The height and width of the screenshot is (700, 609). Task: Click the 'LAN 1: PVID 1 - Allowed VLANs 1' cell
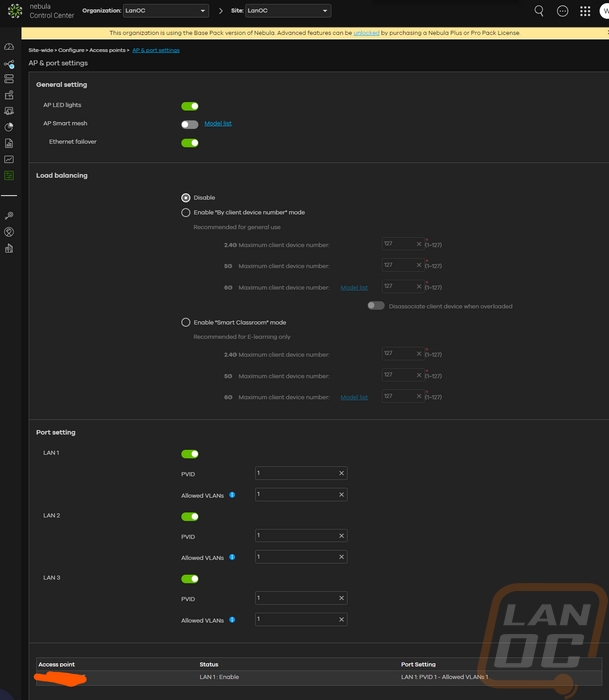click(445, 677)
